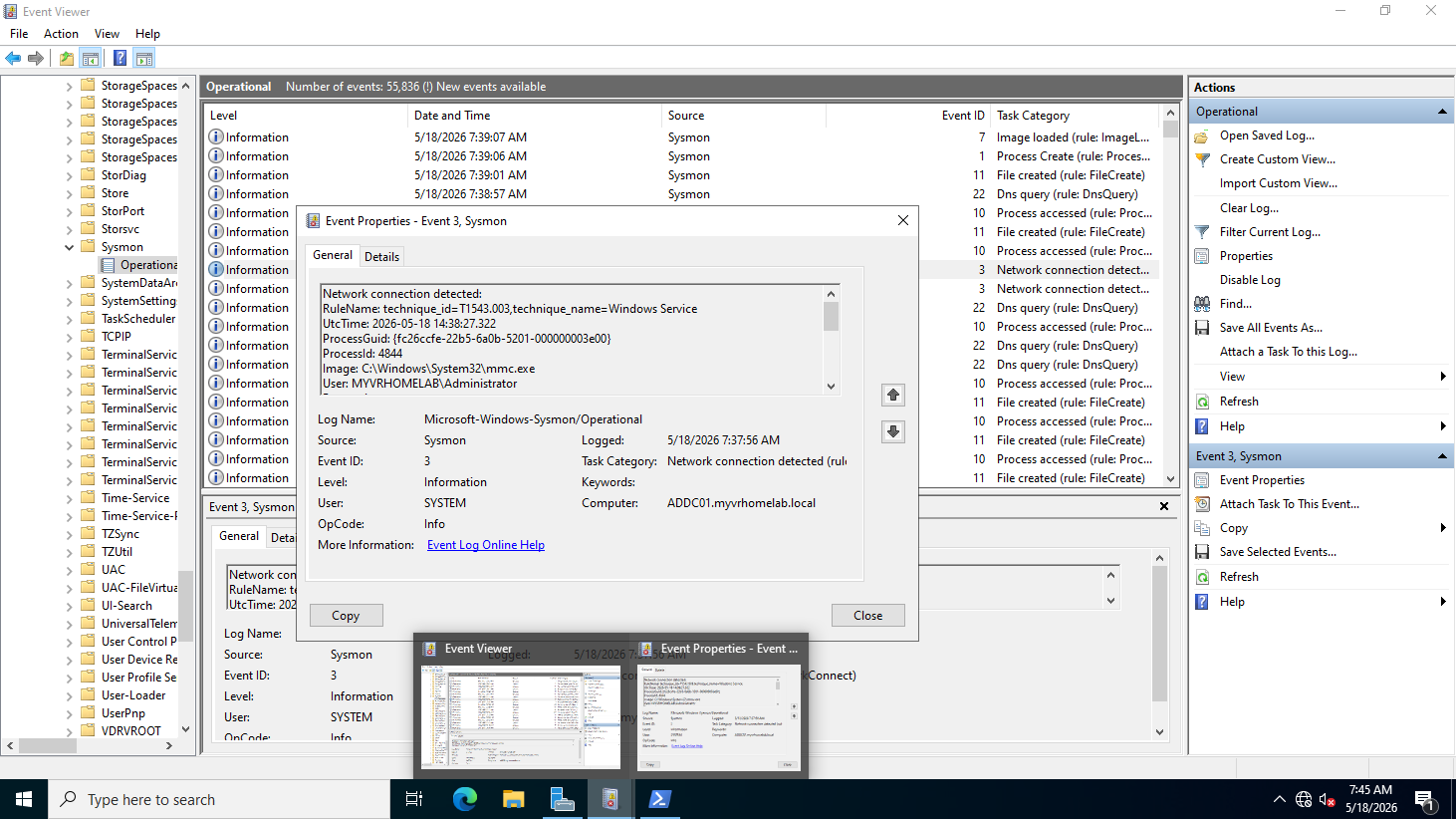Click Save All Events As disk icon
This screenshot has height=819, width=1456.
pyautogui.click(x=1202, y=328)
